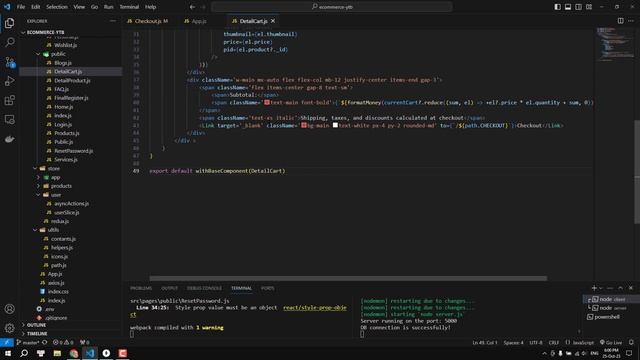The image size is (640, 360).
Task: Click the split editor right icon
Action: (620, 21)
